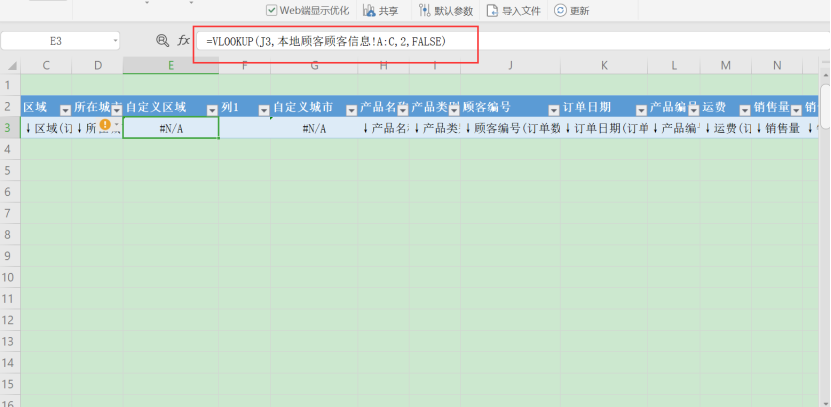
Task: Open the Name Box dropdown arrow
Action: click(115, 41)
